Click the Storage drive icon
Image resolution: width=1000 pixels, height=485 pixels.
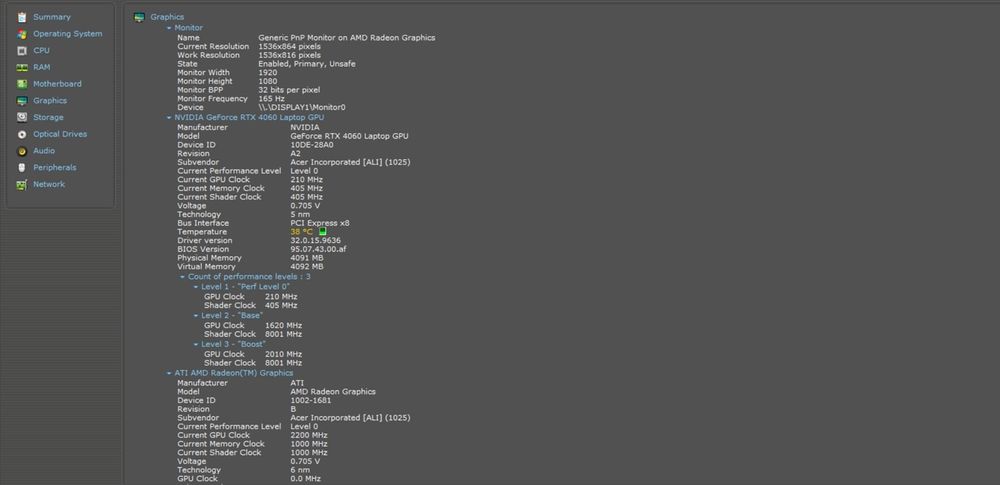tap(22, 117)
